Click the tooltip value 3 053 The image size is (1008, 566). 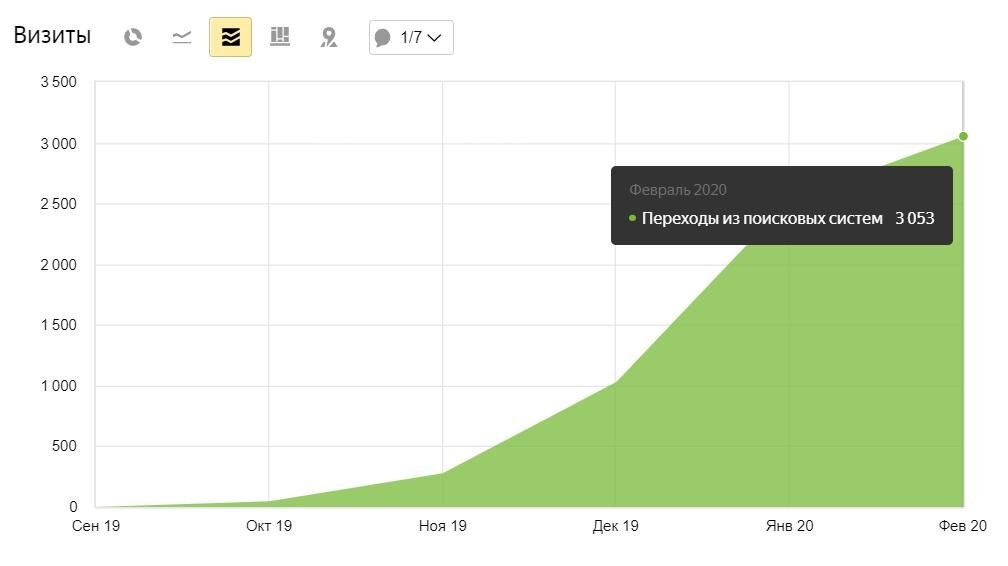pos(915,219)
